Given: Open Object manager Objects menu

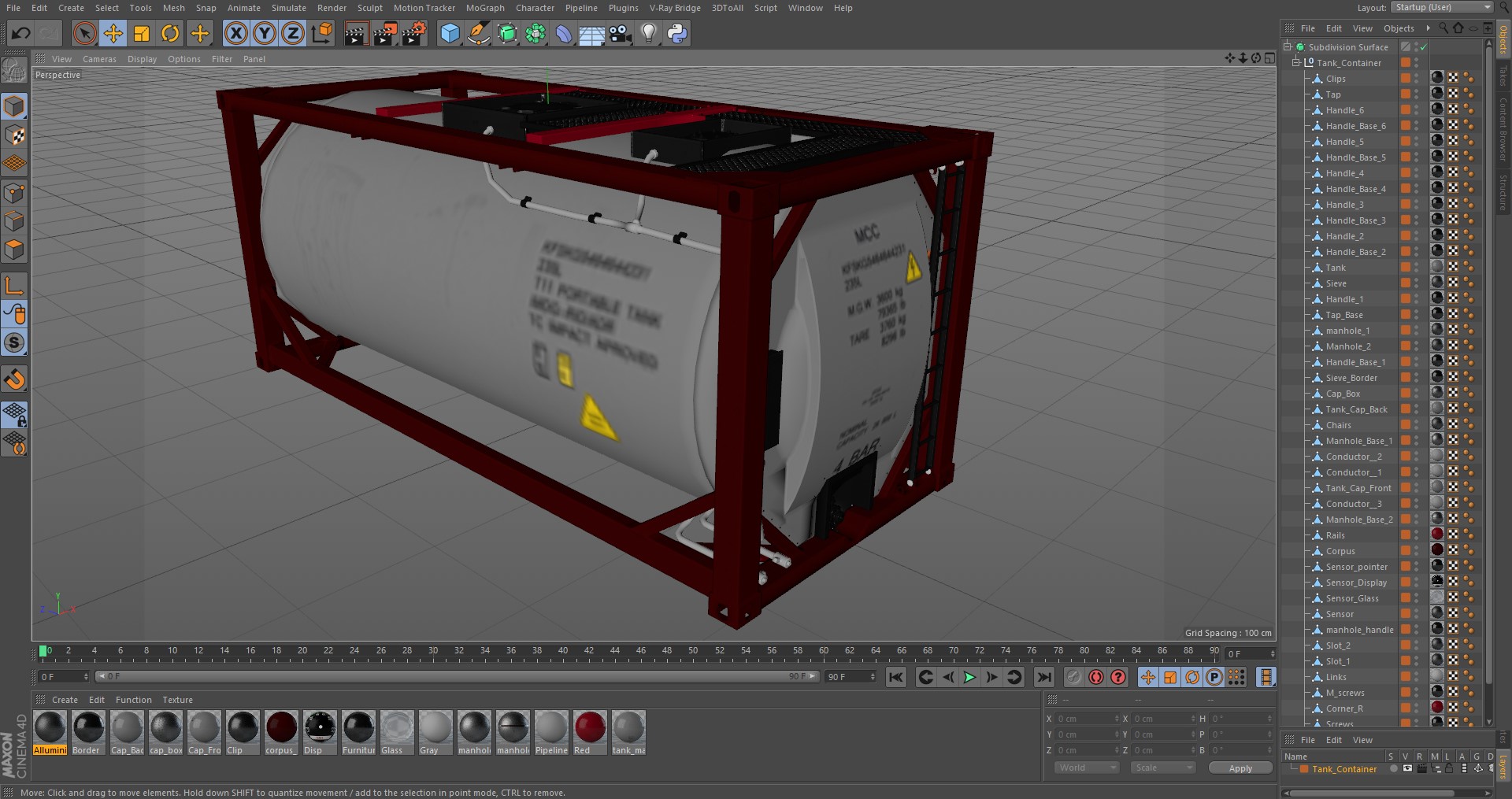Looking at the screenshot, I should pos(1399,28).
